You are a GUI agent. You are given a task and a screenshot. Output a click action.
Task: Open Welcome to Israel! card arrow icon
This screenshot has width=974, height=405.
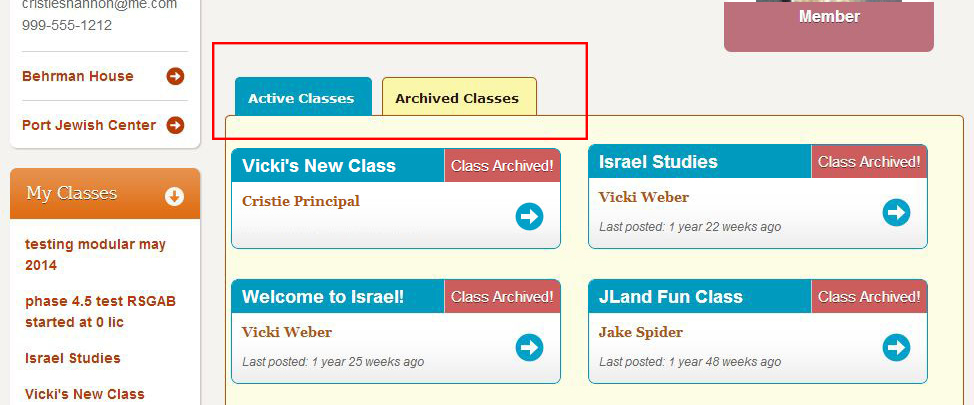click(529, 347)
